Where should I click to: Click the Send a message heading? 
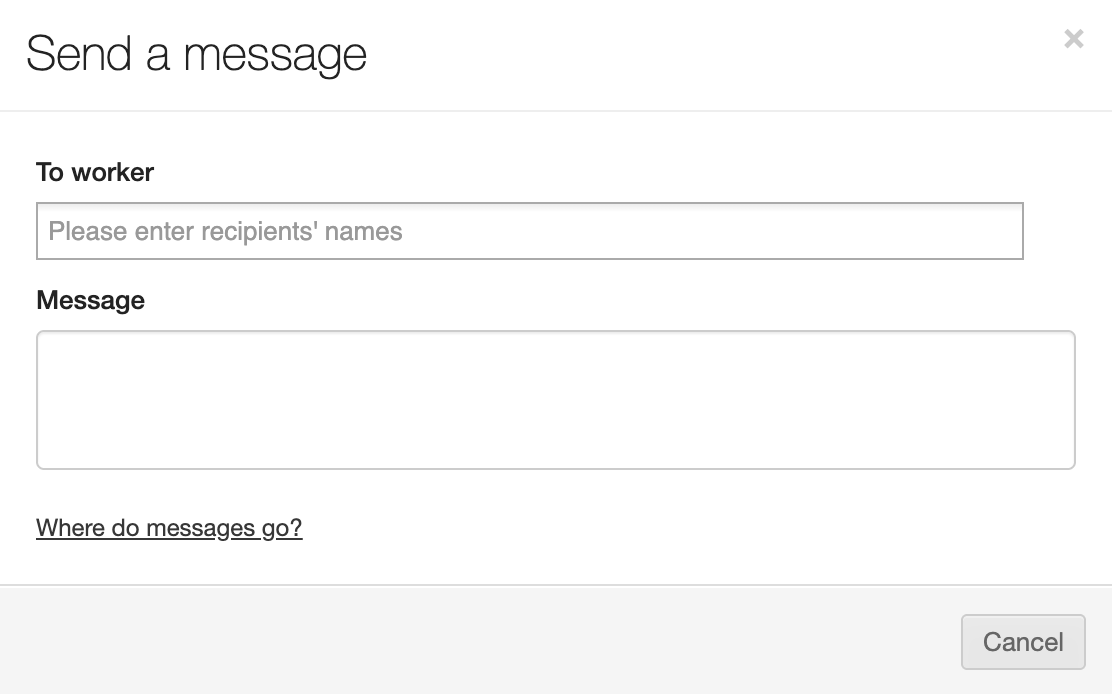coord(196,54)
